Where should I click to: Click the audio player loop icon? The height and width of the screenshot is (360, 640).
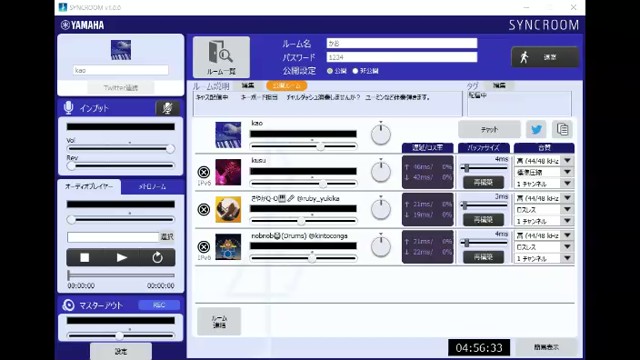click(x=158, y=258)
